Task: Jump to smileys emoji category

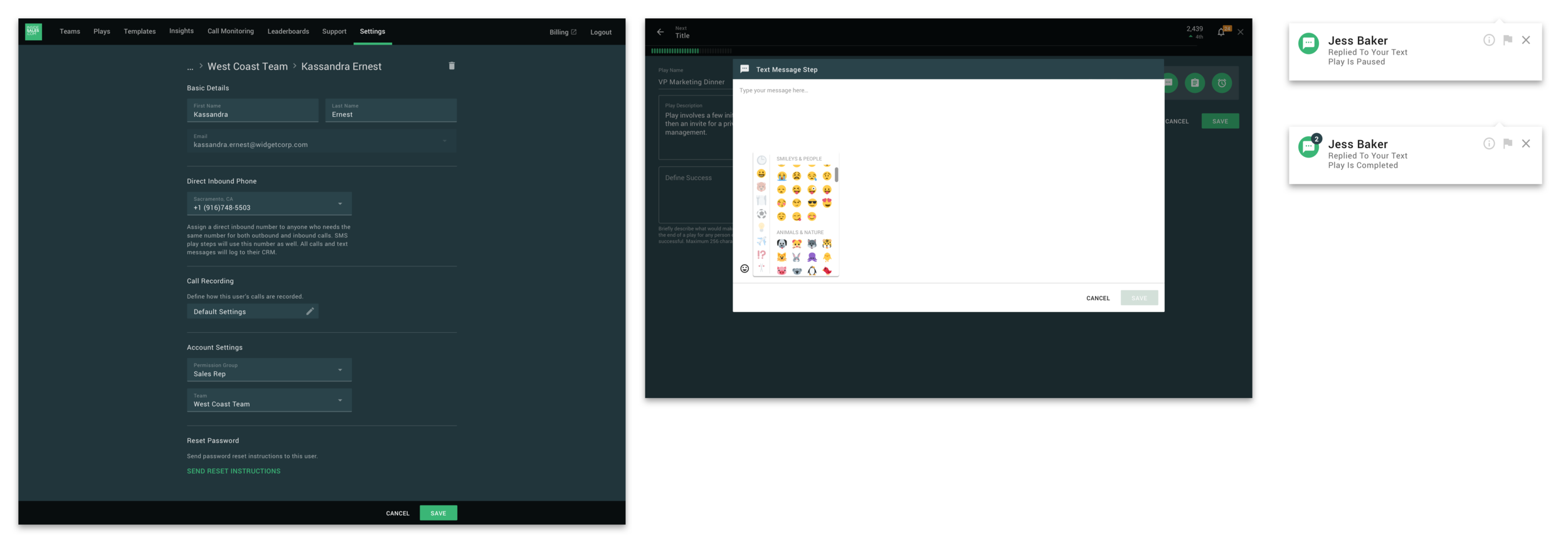Action: tap(761, 174)
